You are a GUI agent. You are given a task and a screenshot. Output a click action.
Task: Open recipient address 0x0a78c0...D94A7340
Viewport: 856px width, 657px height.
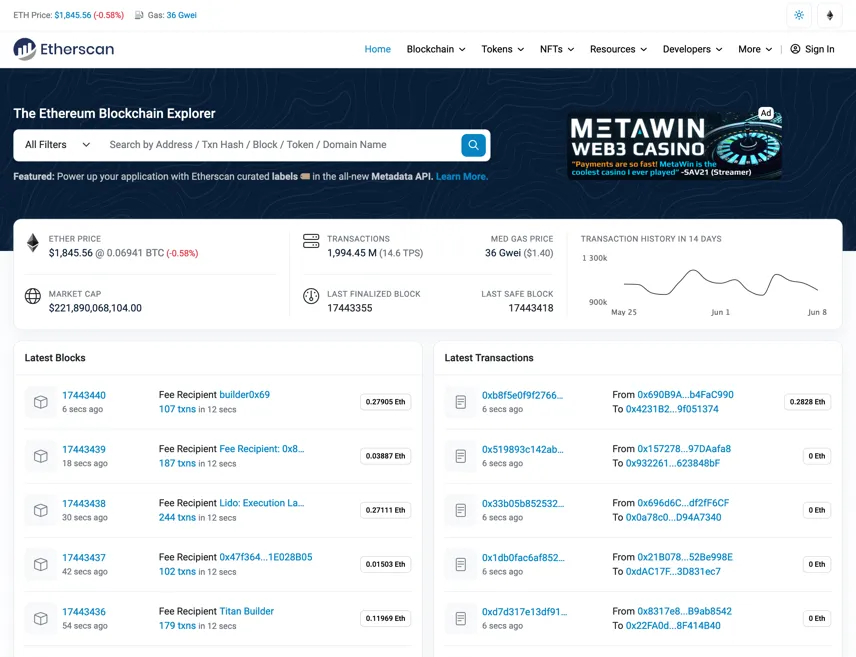pyautogui.click(x=674, y=517)
